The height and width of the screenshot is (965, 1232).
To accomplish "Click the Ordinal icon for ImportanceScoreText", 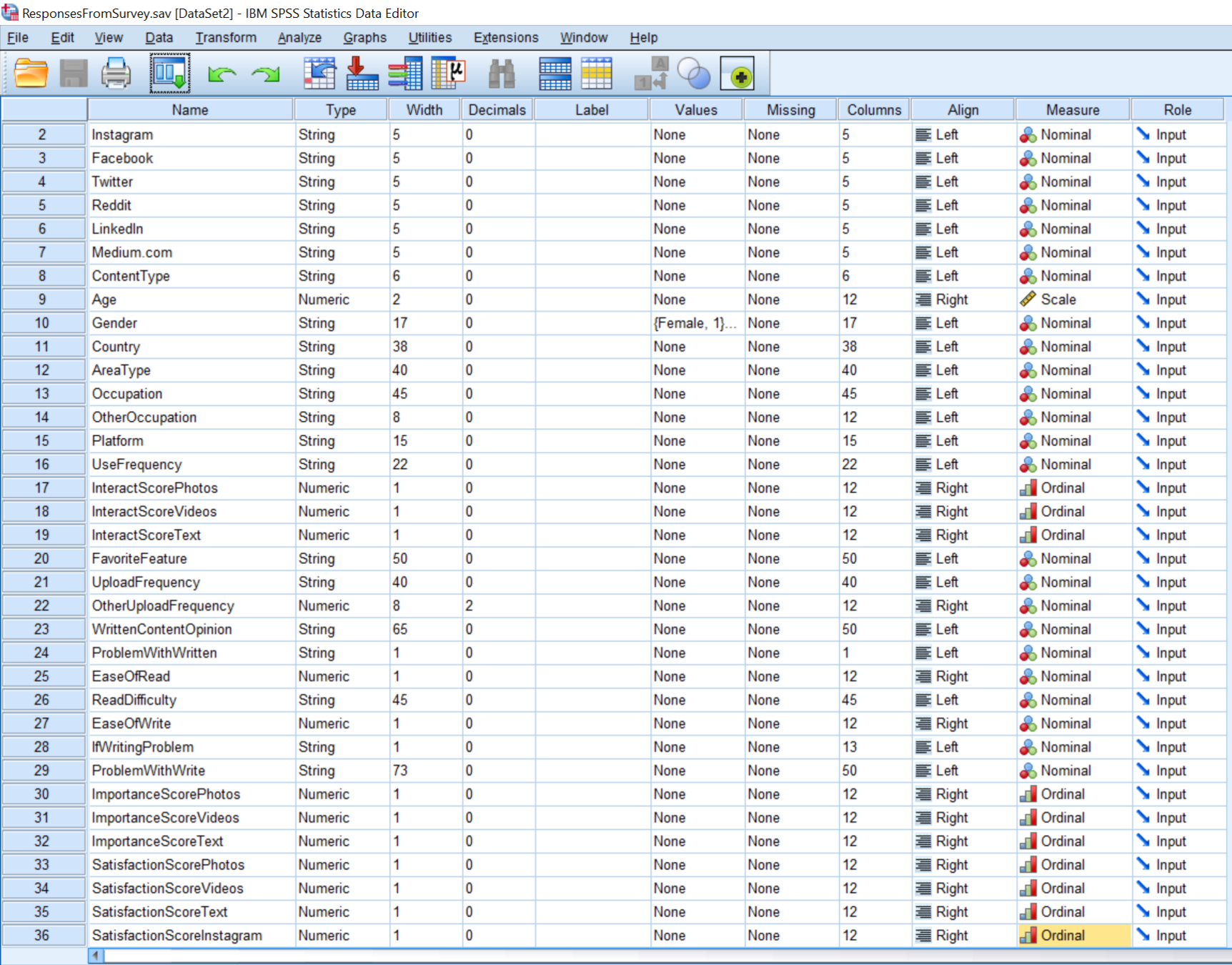I will point(1028,841).
